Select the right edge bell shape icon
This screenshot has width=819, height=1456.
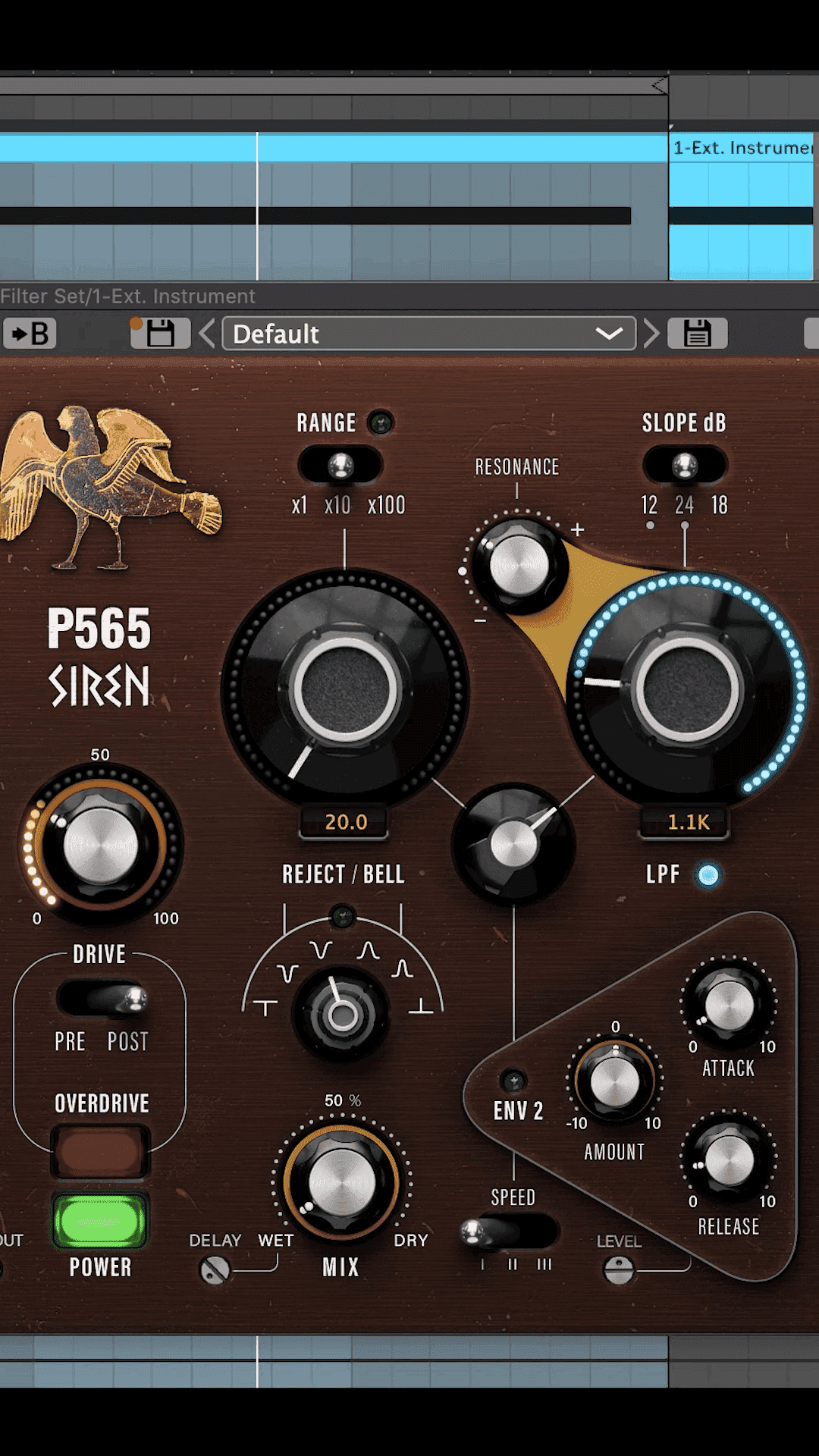tap(421, 1006)
